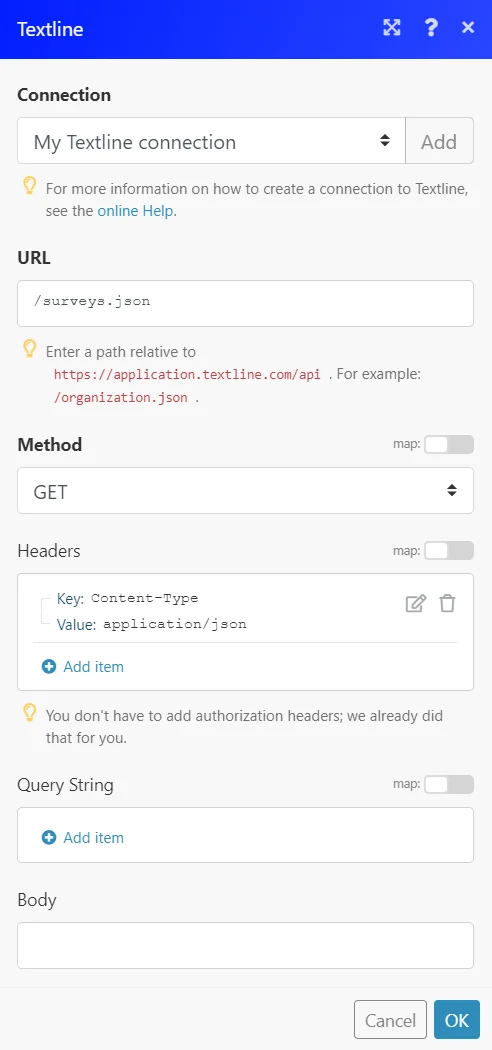492x1050 pixels.
Task: Click the URL field containing /surveys.json
Action: (245, 303)
